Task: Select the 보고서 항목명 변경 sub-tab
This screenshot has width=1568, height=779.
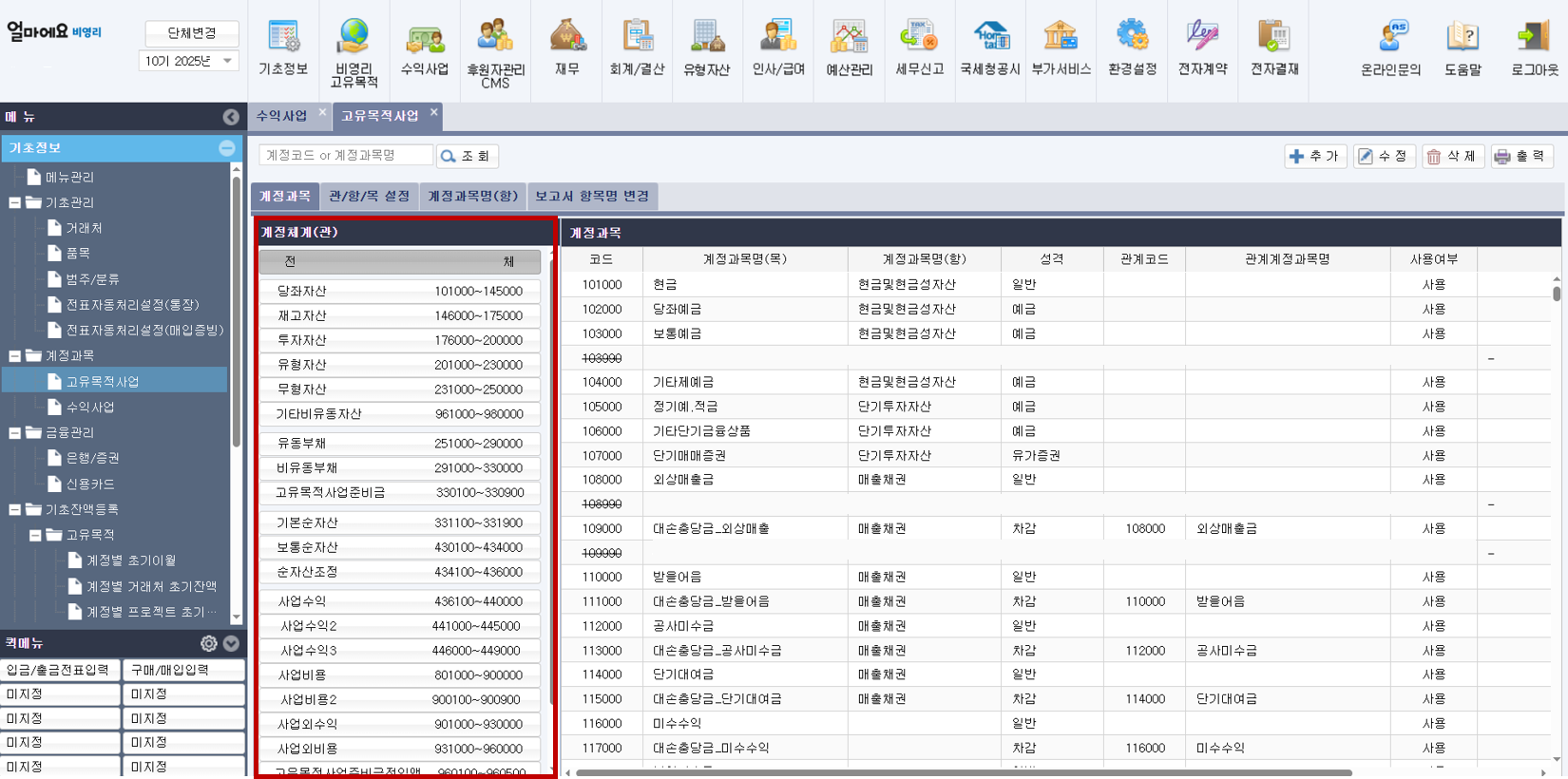Action: point(591,196)
